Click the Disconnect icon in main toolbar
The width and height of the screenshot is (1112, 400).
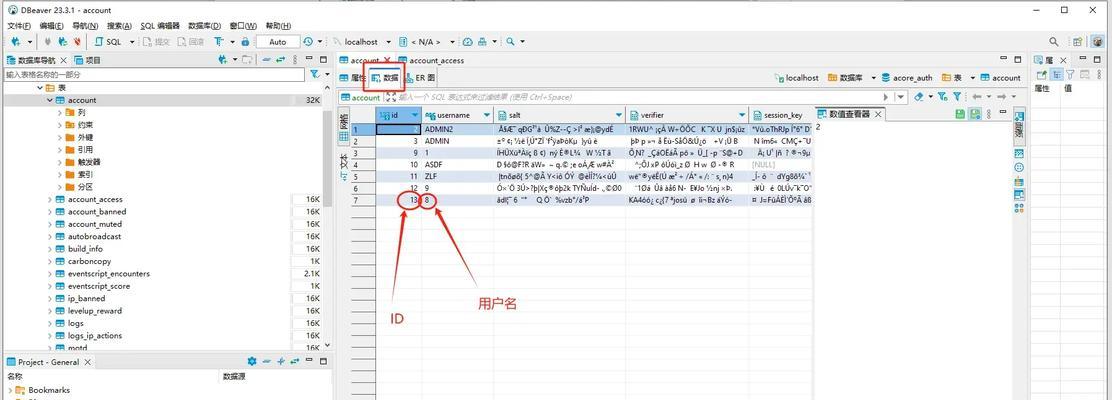tap(77, 42)
